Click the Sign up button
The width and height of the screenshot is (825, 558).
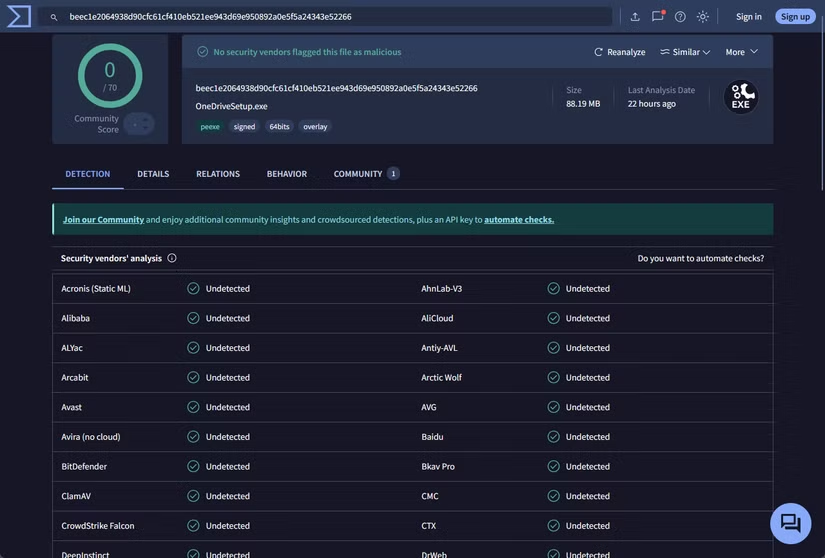[x=795, y=17]
